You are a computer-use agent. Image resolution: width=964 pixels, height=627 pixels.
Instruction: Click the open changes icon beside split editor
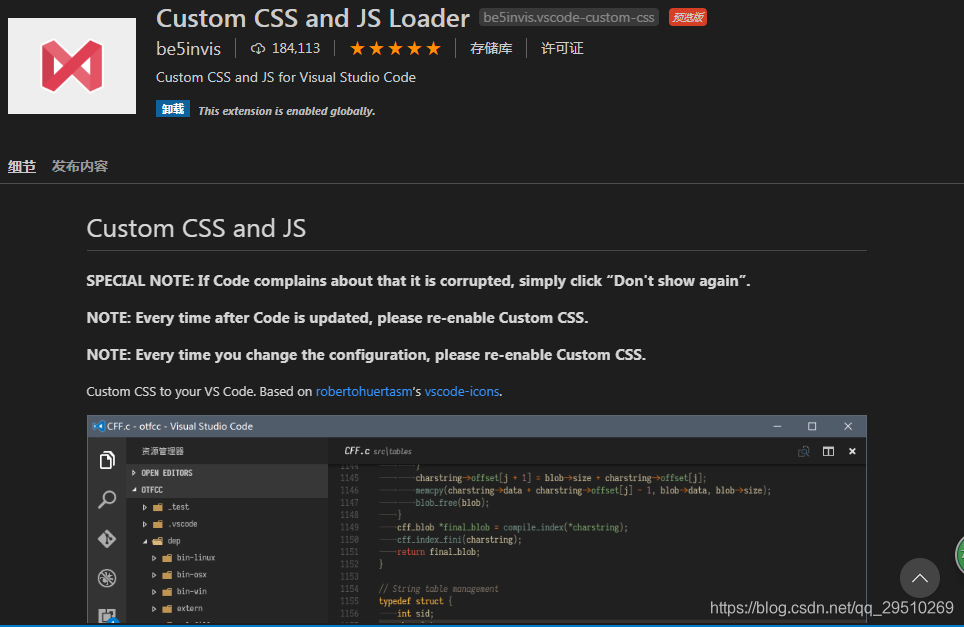[804, 451]
